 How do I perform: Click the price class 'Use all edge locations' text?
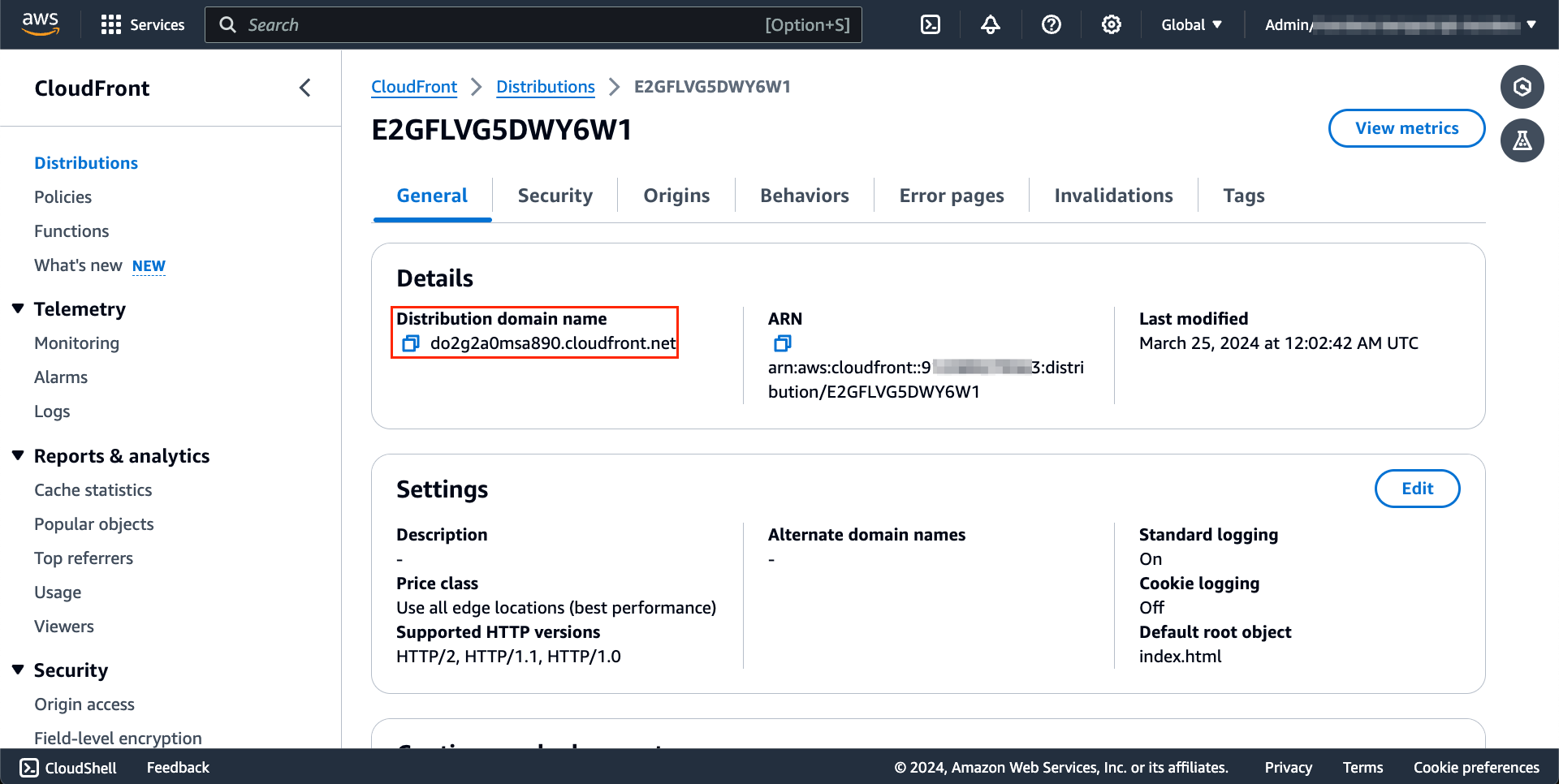(556, 608)
